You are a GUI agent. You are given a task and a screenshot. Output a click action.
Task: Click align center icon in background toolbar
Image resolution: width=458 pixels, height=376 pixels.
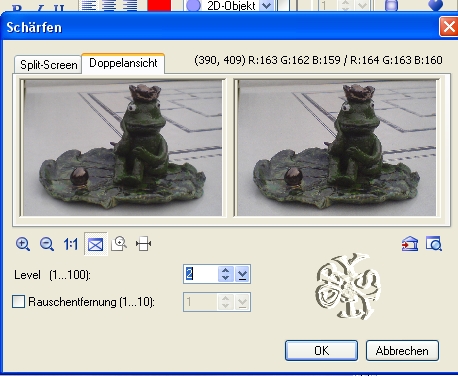pos(109,5)
